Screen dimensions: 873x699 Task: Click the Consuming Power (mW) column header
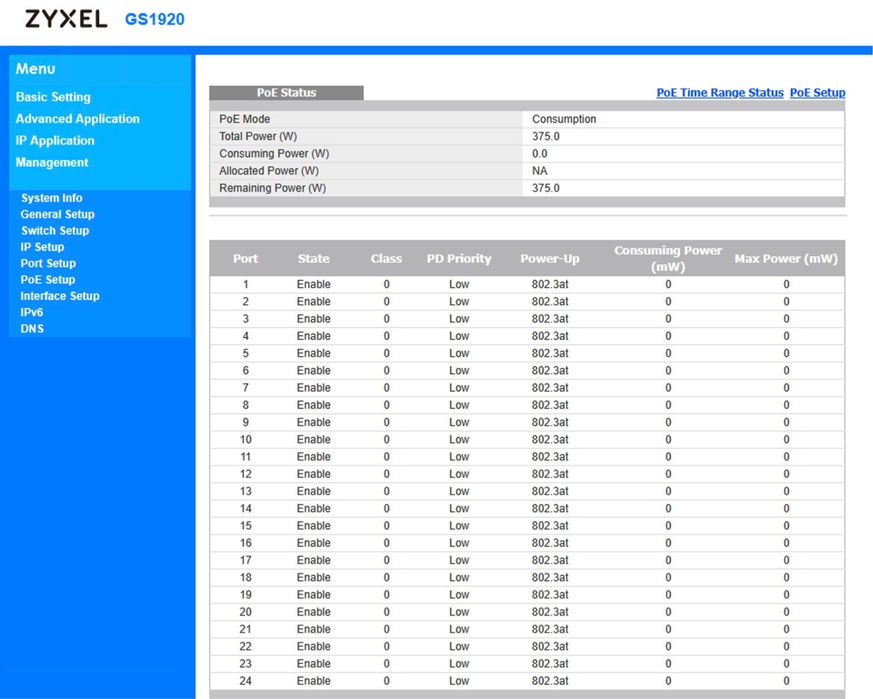pyautogui.click(x=668, y=258)
